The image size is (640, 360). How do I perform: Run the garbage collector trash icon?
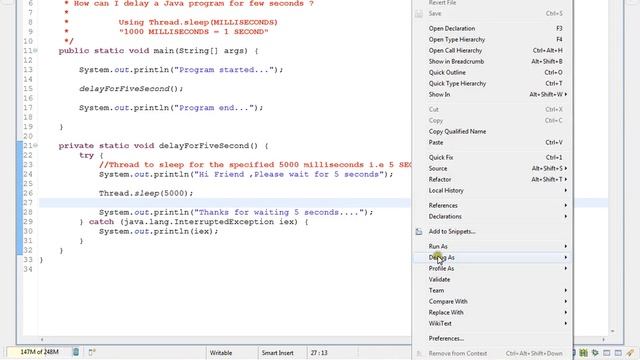[76, 352]
